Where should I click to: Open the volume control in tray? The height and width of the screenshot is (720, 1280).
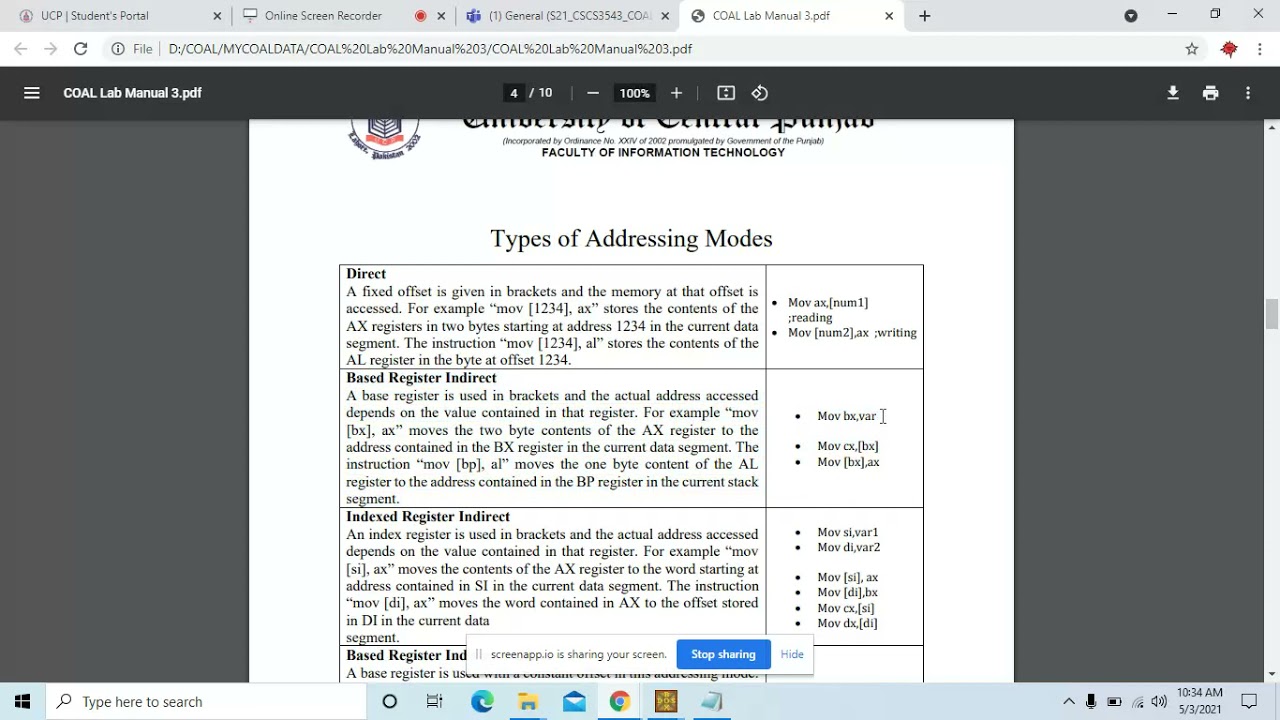(x=1159, y=702)
